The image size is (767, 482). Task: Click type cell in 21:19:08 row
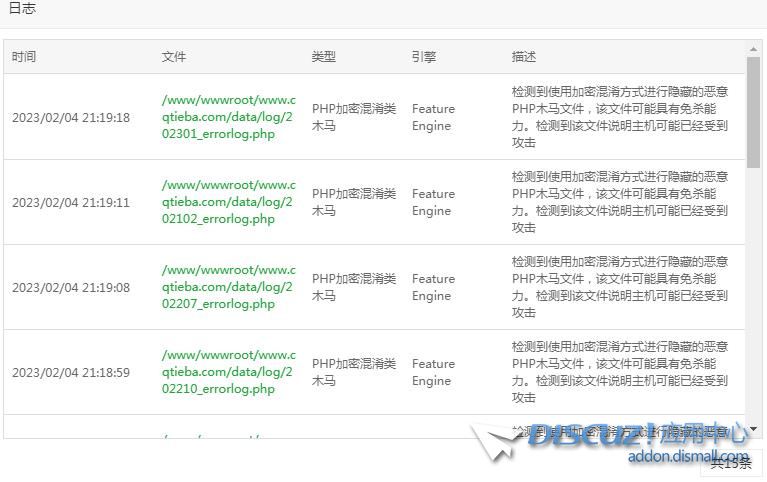354,287
